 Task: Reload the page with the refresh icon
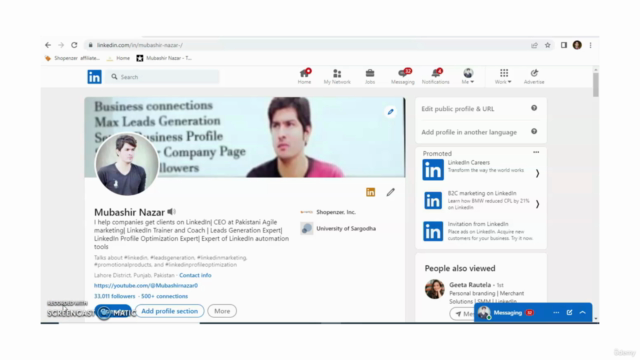pyautogui.click(x=74, y=45)
